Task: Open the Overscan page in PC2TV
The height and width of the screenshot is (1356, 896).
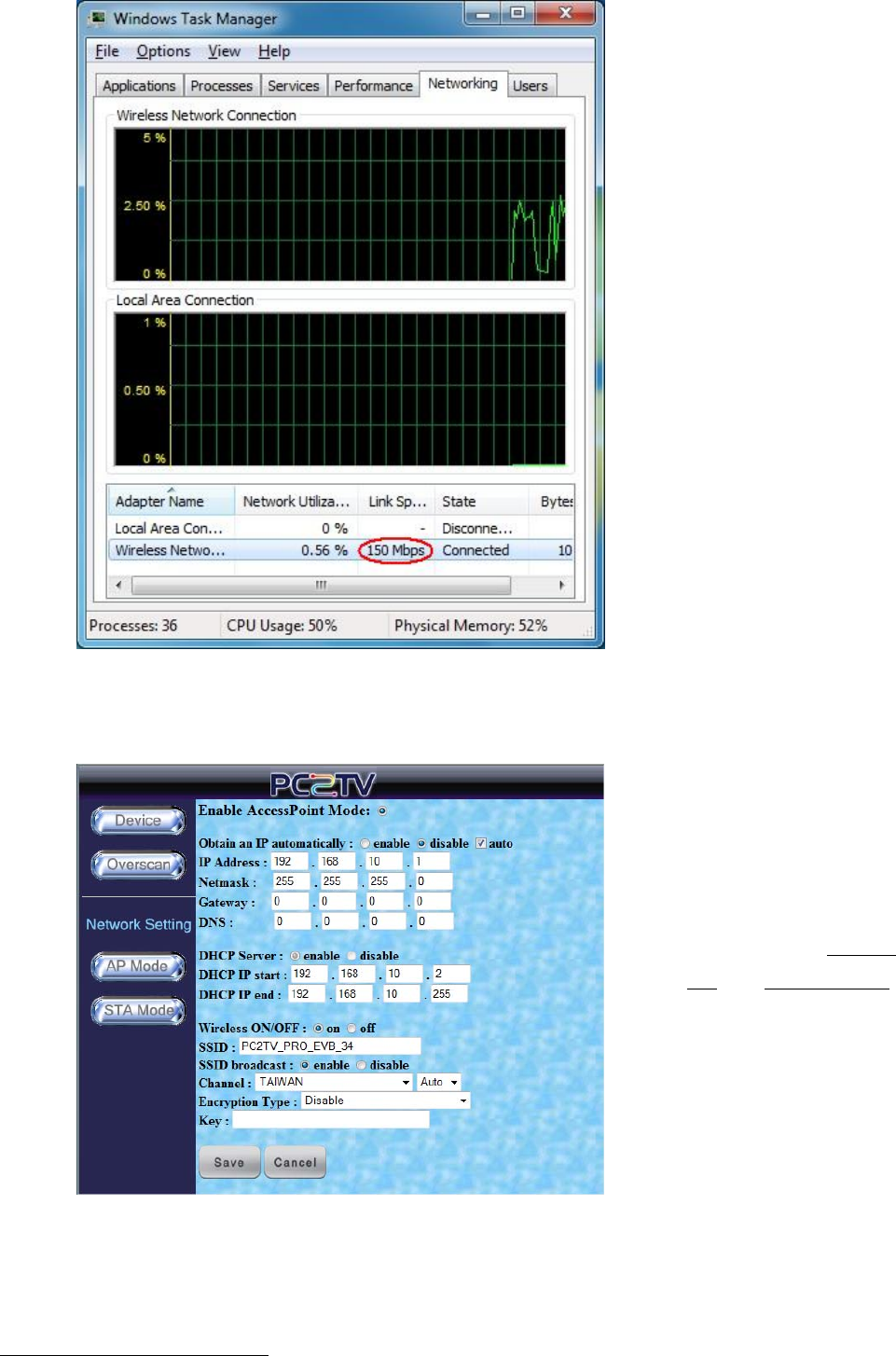Action: [x=138, y=865]
